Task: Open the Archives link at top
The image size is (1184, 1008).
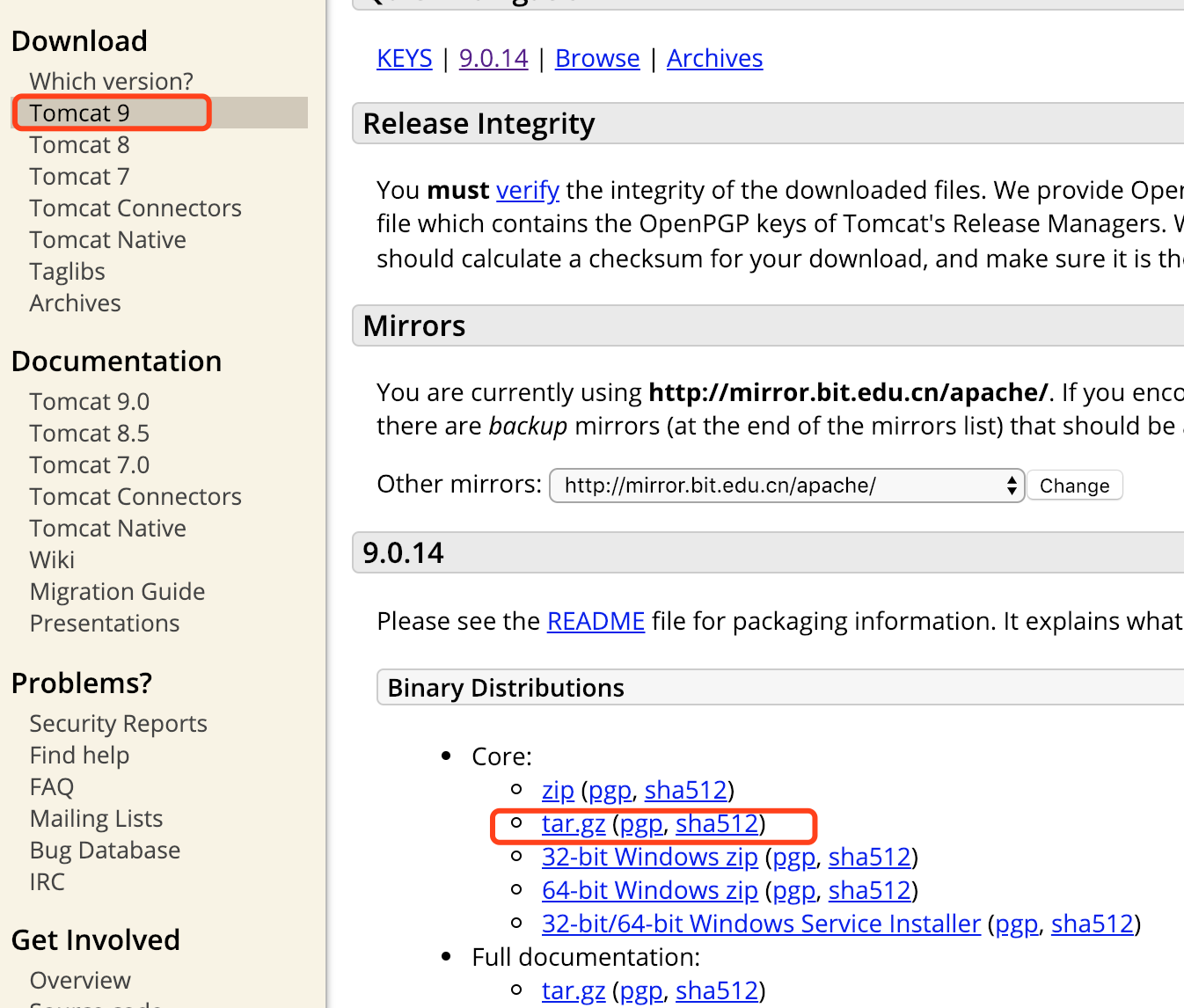Action: 714,58
